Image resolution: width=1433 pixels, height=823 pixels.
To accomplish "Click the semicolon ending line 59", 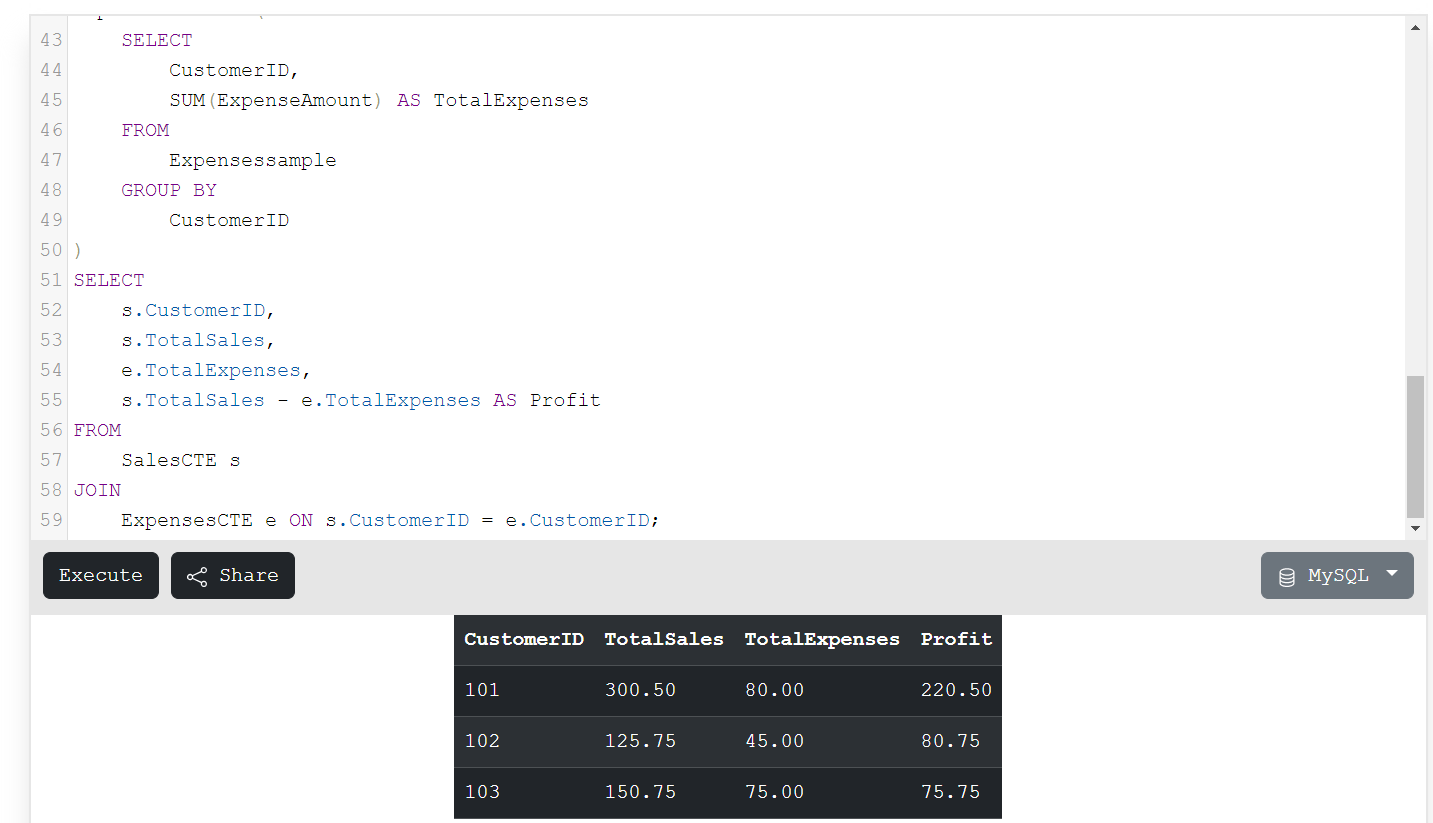I will point(653,520).
